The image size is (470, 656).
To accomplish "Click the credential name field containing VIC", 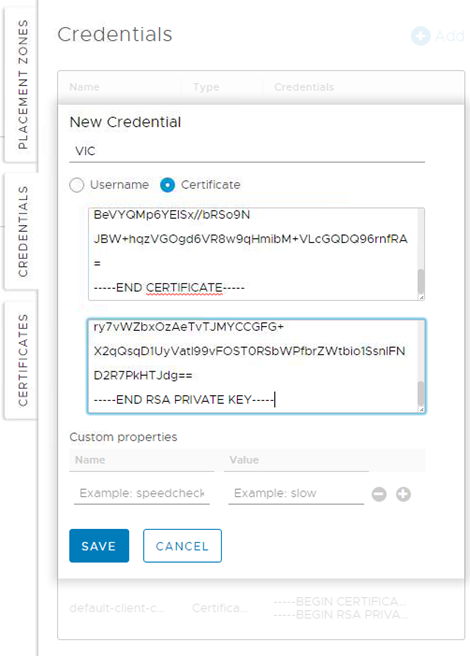I will point(247,151).
